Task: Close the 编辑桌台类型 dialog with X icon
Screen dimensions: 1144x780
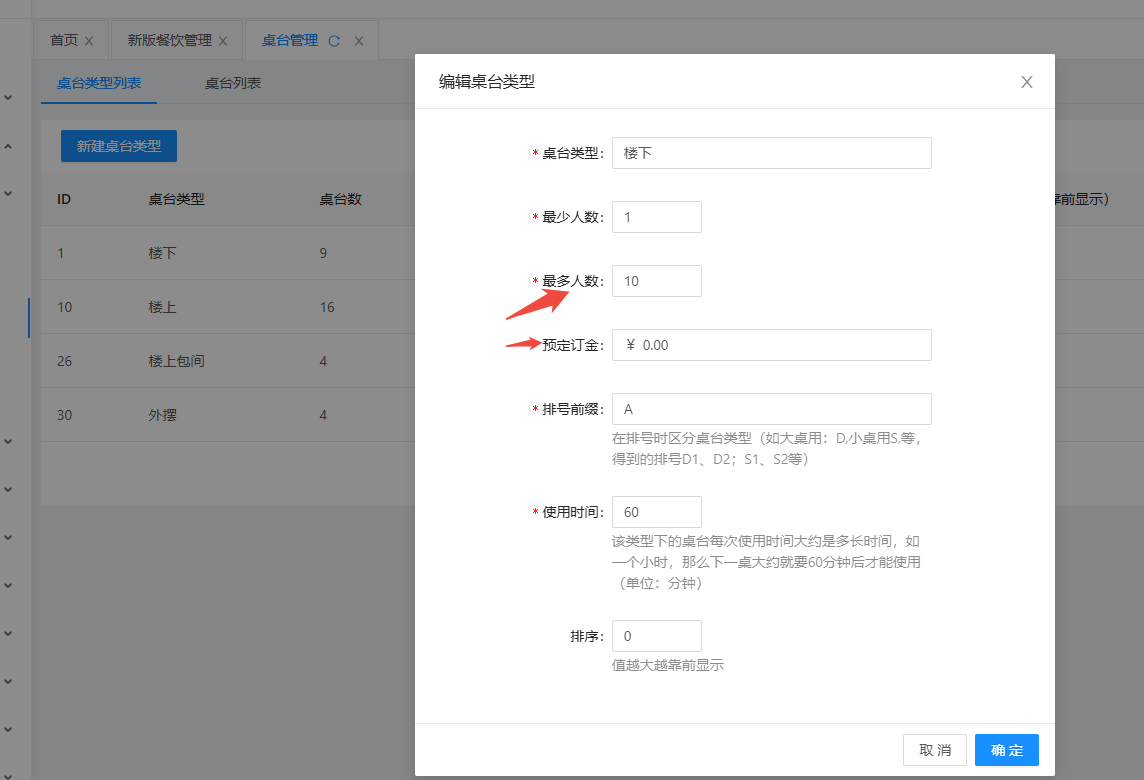Action: pos(1027,82)
